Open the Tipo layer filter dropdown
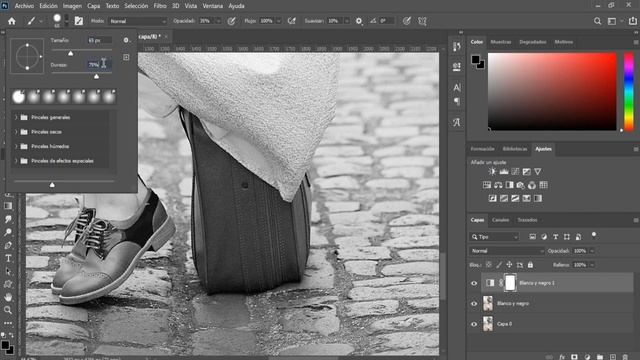 [x=494, y=237]
